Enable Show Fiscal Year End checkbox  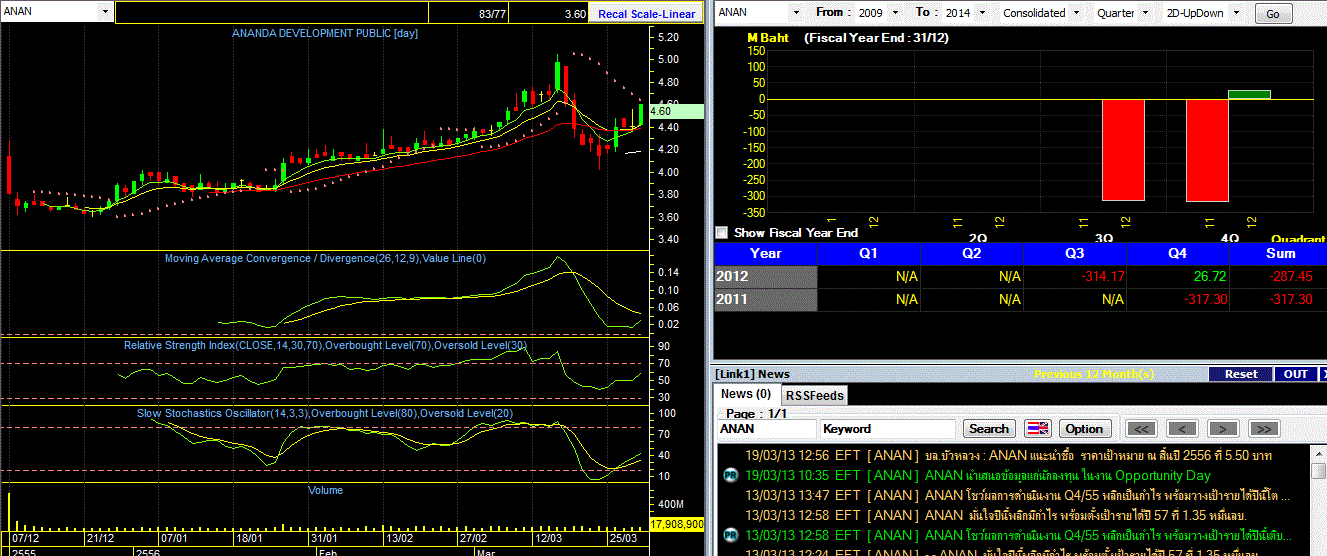click(x=722, y=232)
